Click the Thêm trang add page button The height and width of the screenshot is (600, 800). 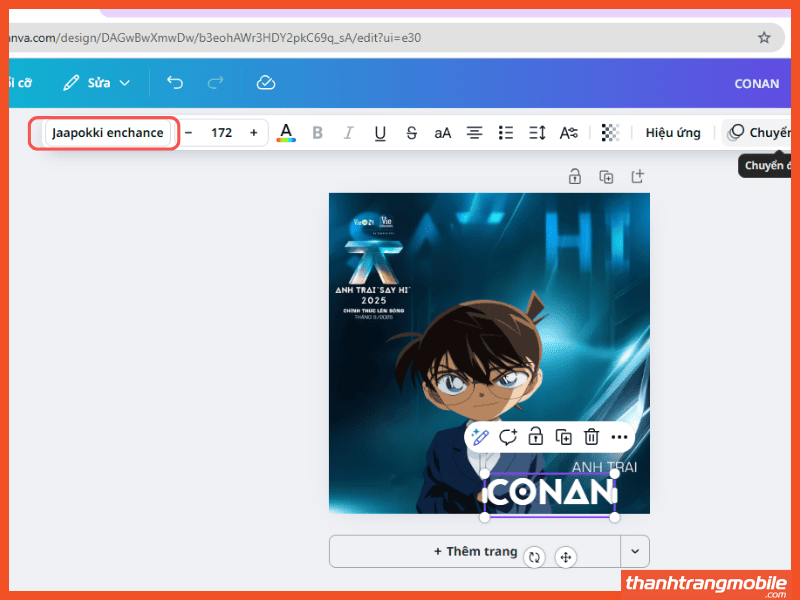click(475, 552)
